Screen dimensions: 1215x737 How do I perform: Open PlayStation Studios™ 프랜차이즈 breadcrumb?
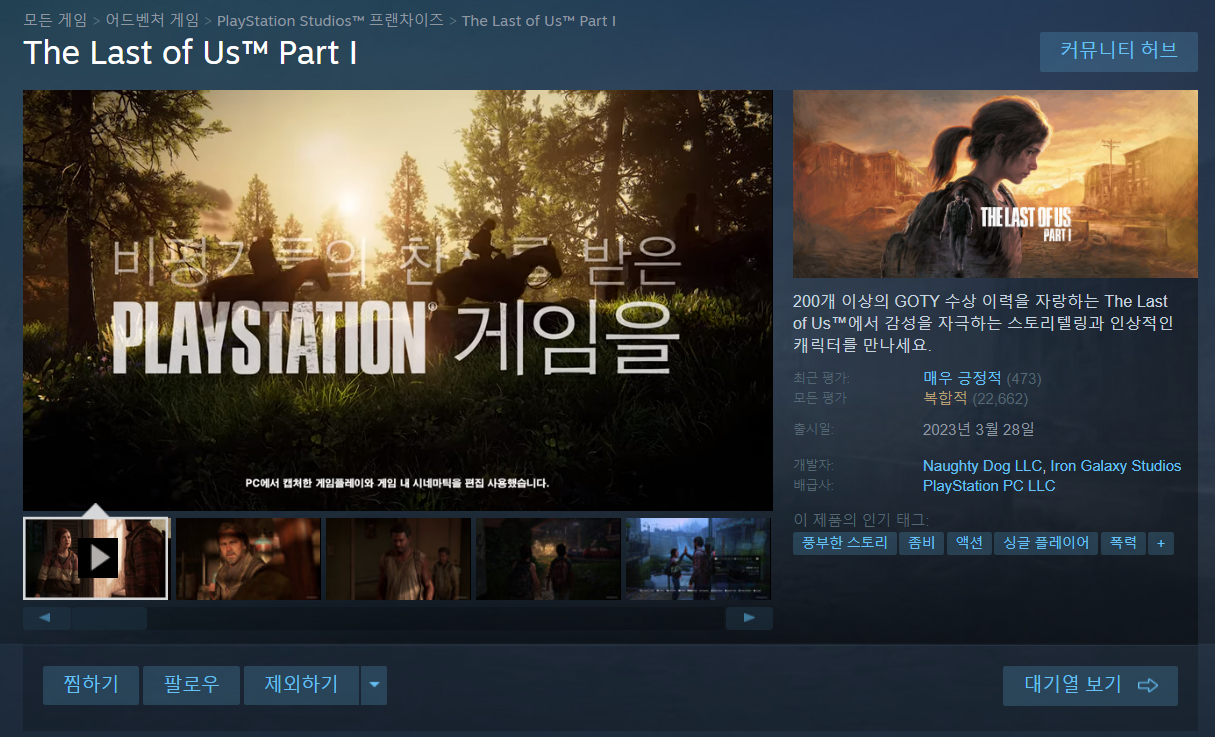click(x=329, y=20)
